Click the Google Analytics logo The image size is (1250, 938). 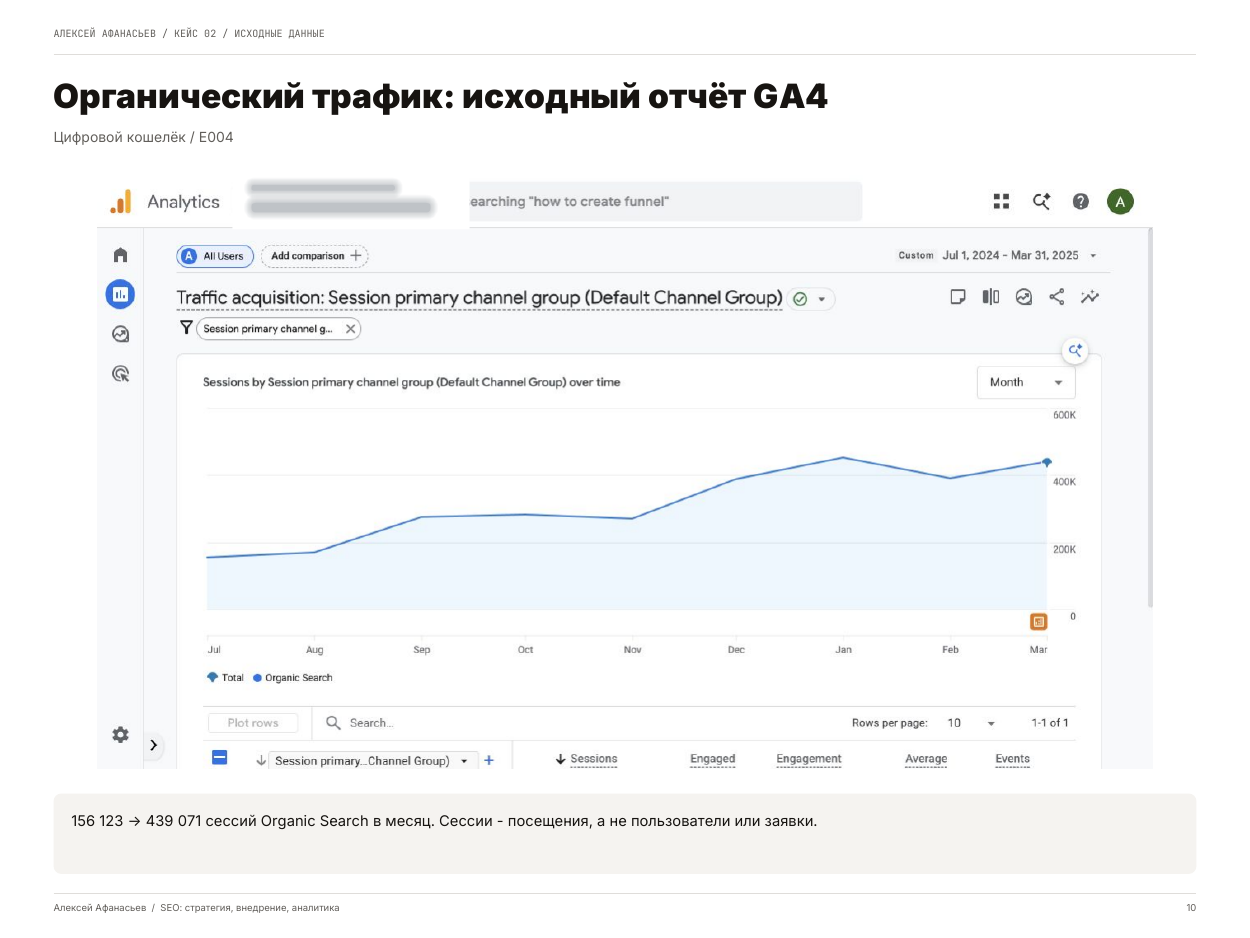[x=121, y=201]
